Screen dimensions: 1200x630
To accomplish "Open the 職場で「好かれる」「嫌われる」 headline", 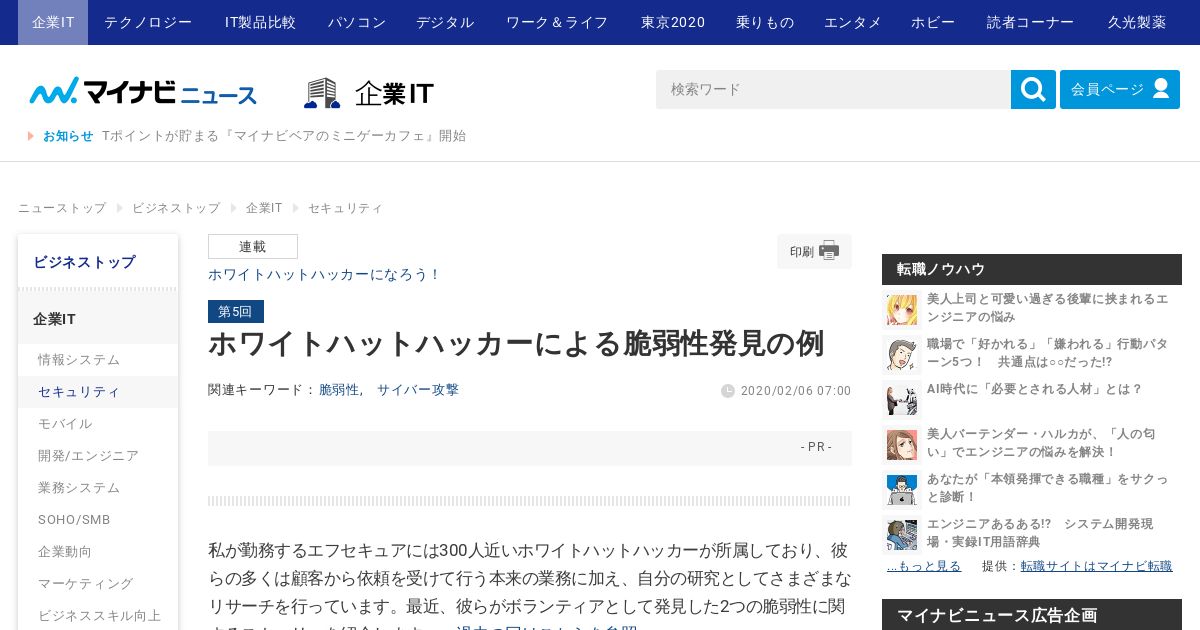I will [x=1047, y=353].
